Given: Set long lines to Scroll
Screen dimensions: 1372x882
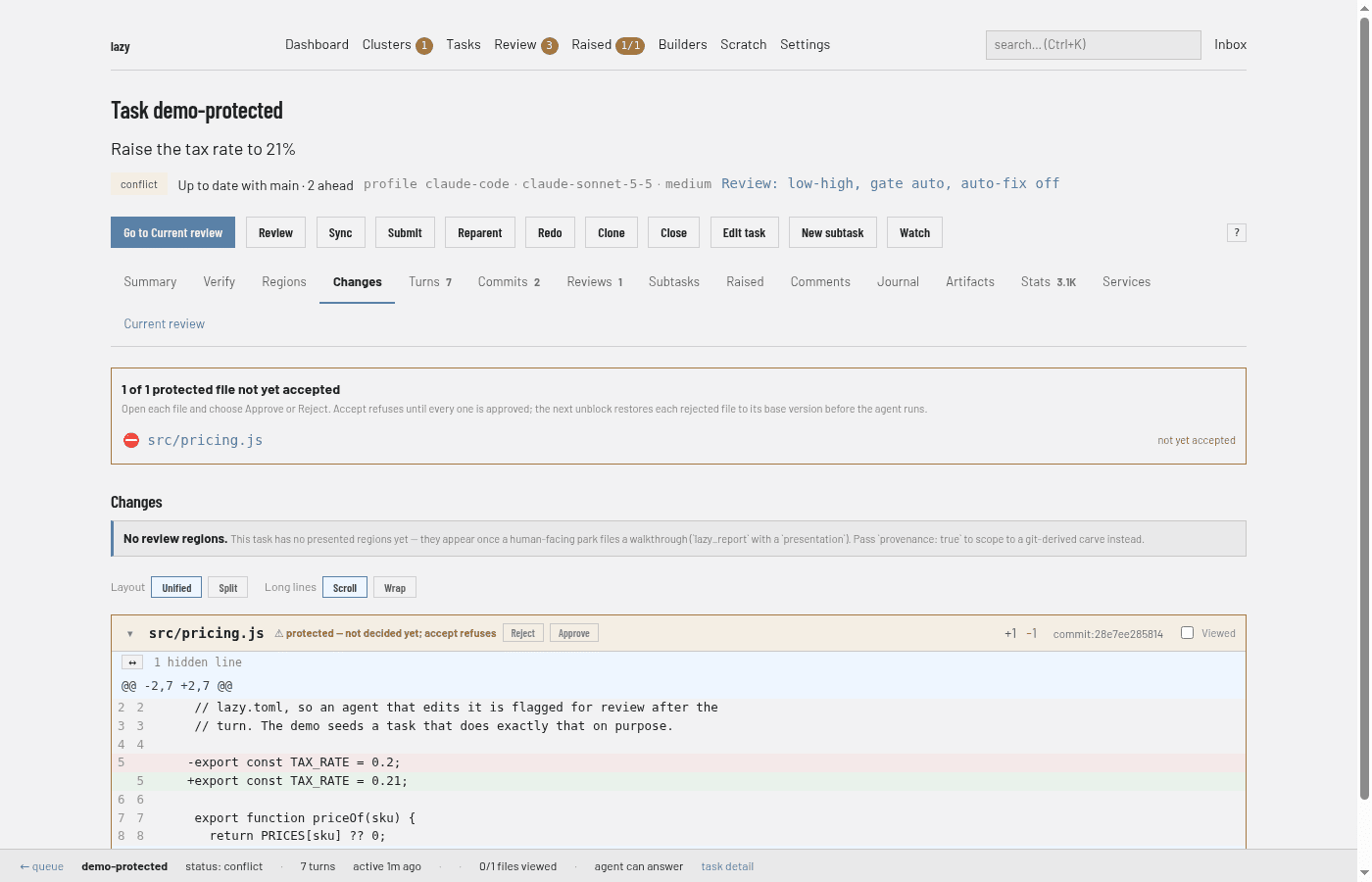Looking at the screenshot, I should (x=345, y=587).
